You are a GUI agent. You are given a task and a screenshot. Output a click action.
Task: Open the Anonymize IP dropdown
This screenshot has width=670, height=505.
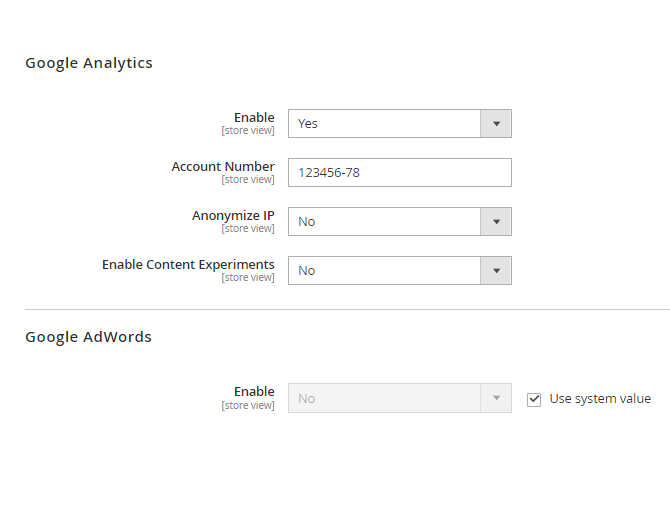tap(385, 221)
